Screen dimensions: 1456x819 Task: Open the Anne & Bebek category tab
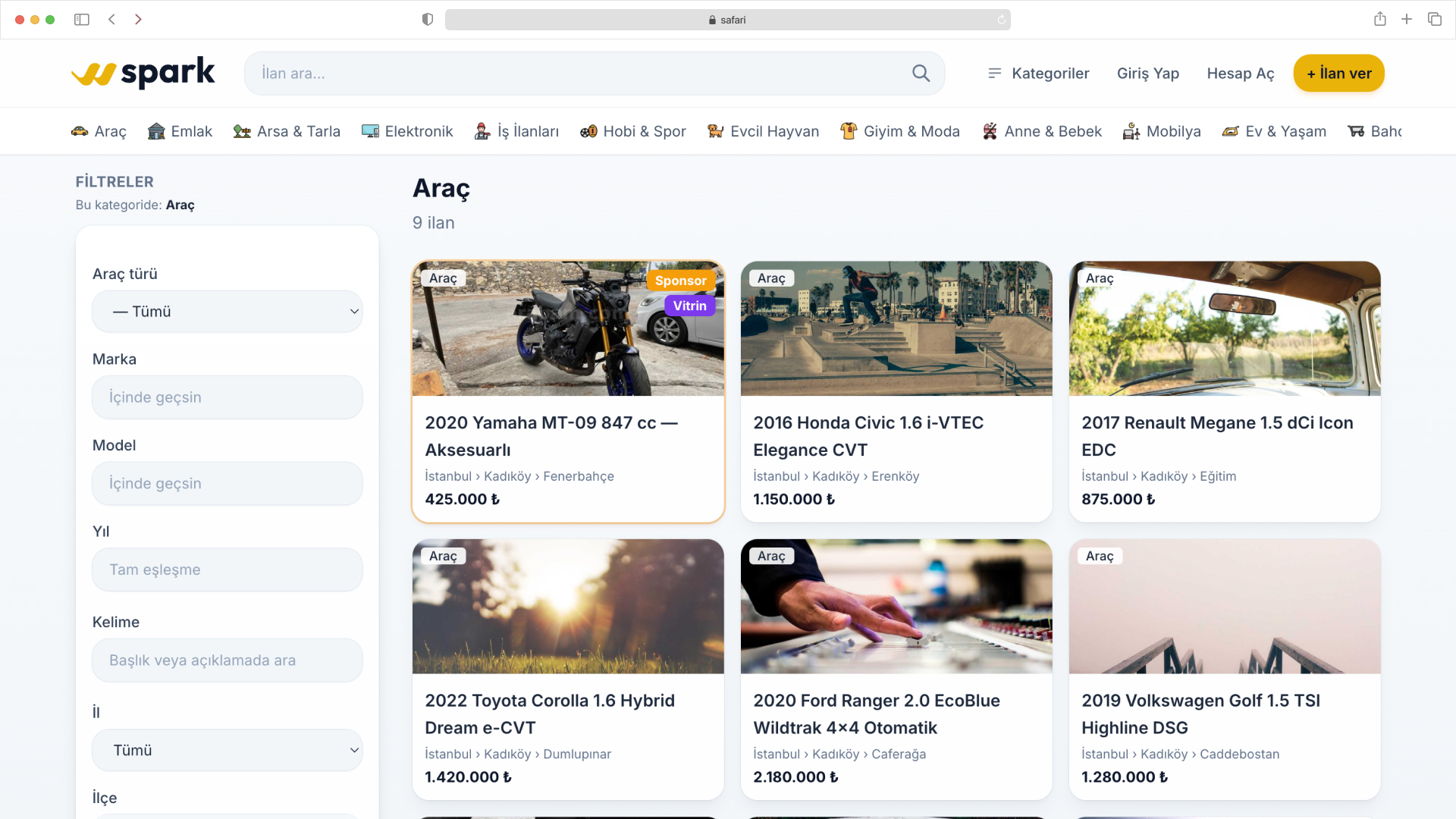[1041, 131]
